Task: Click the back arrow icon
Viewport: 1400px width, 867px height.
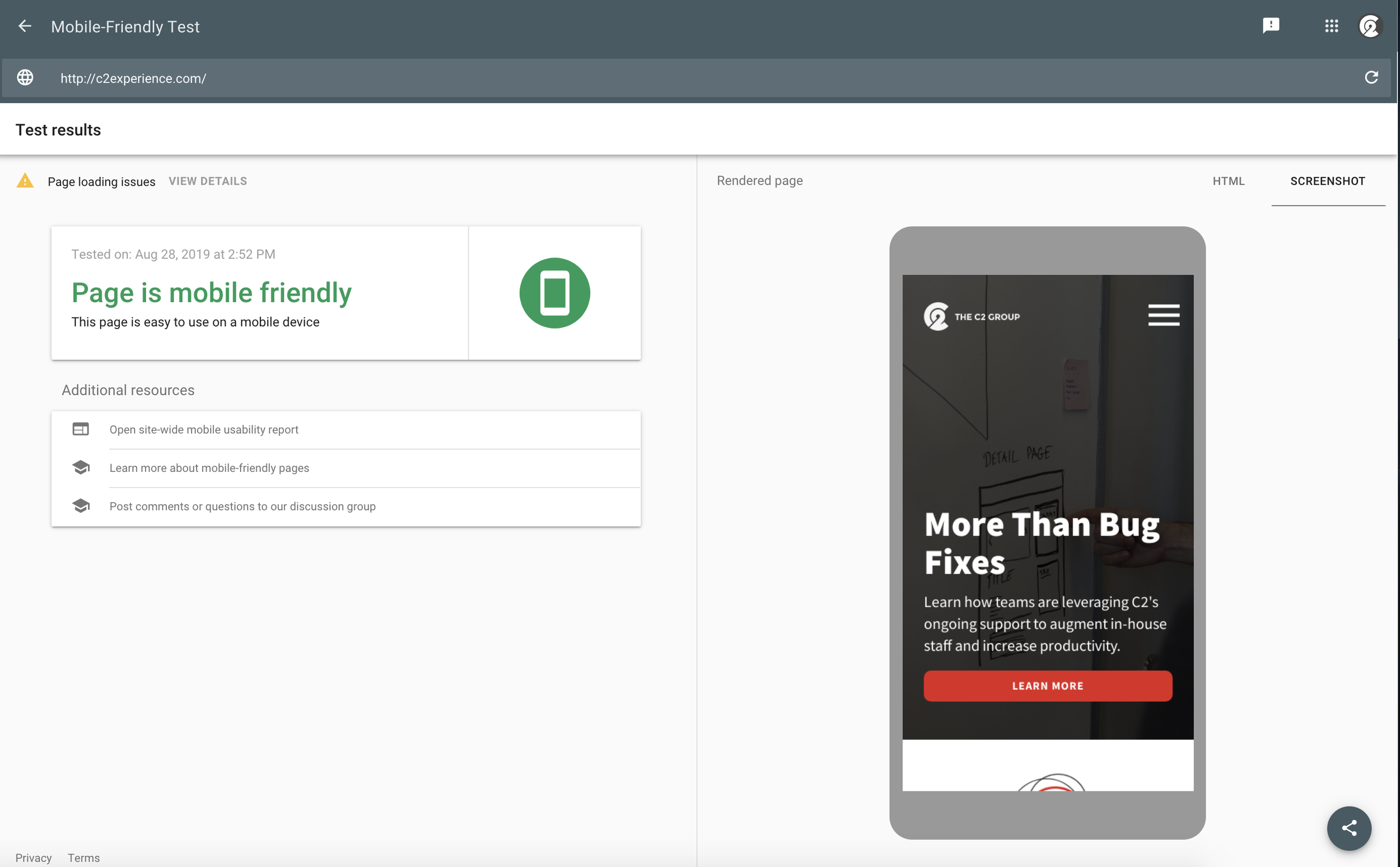Action: coord(25,26)
